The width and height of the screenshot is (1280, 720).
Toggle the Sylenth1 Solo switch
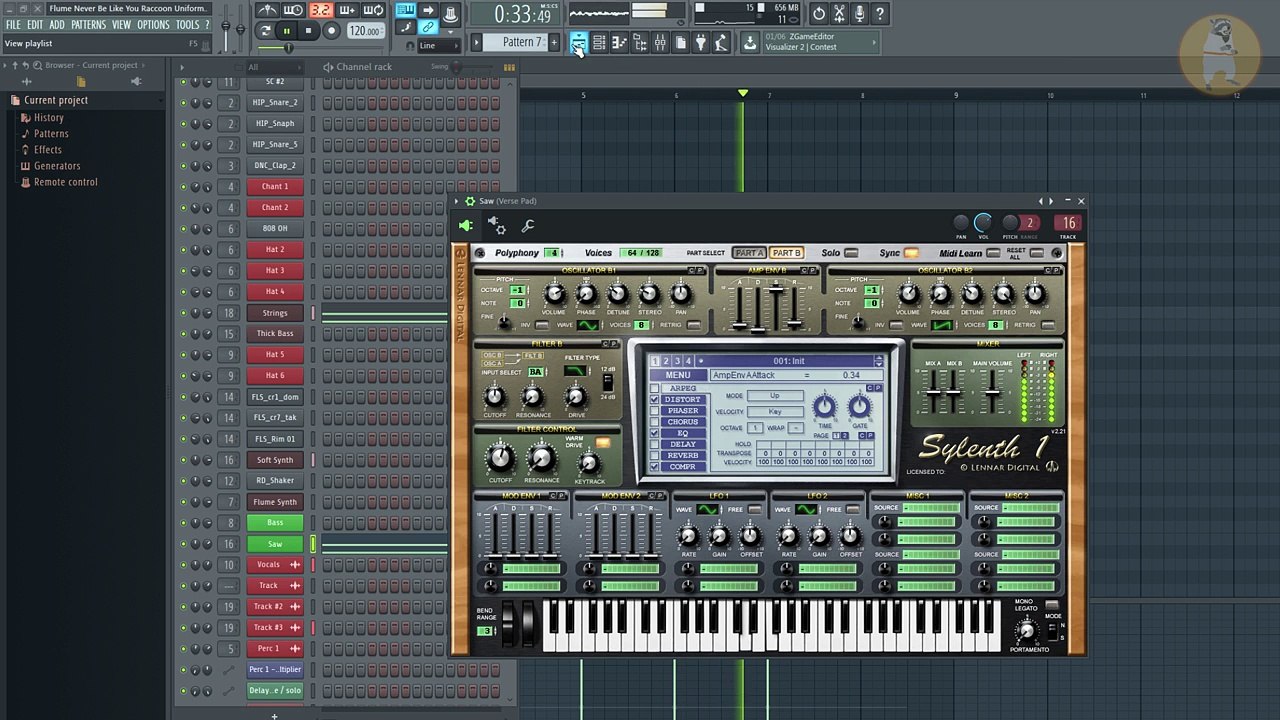pyautogui.click(x=851, y=253)
